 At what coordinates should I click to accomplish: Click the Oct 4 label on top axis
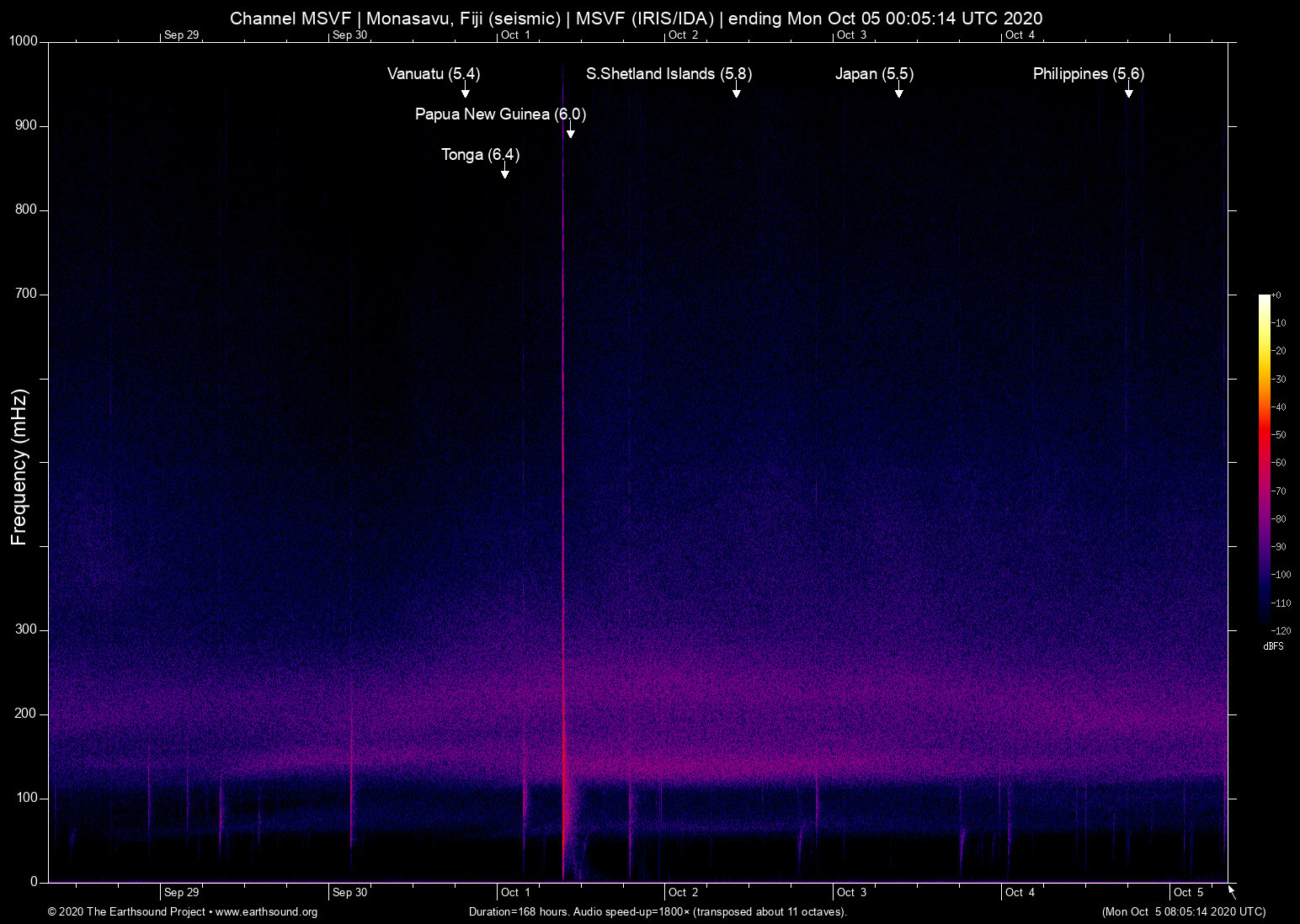tap(1020, 35)
